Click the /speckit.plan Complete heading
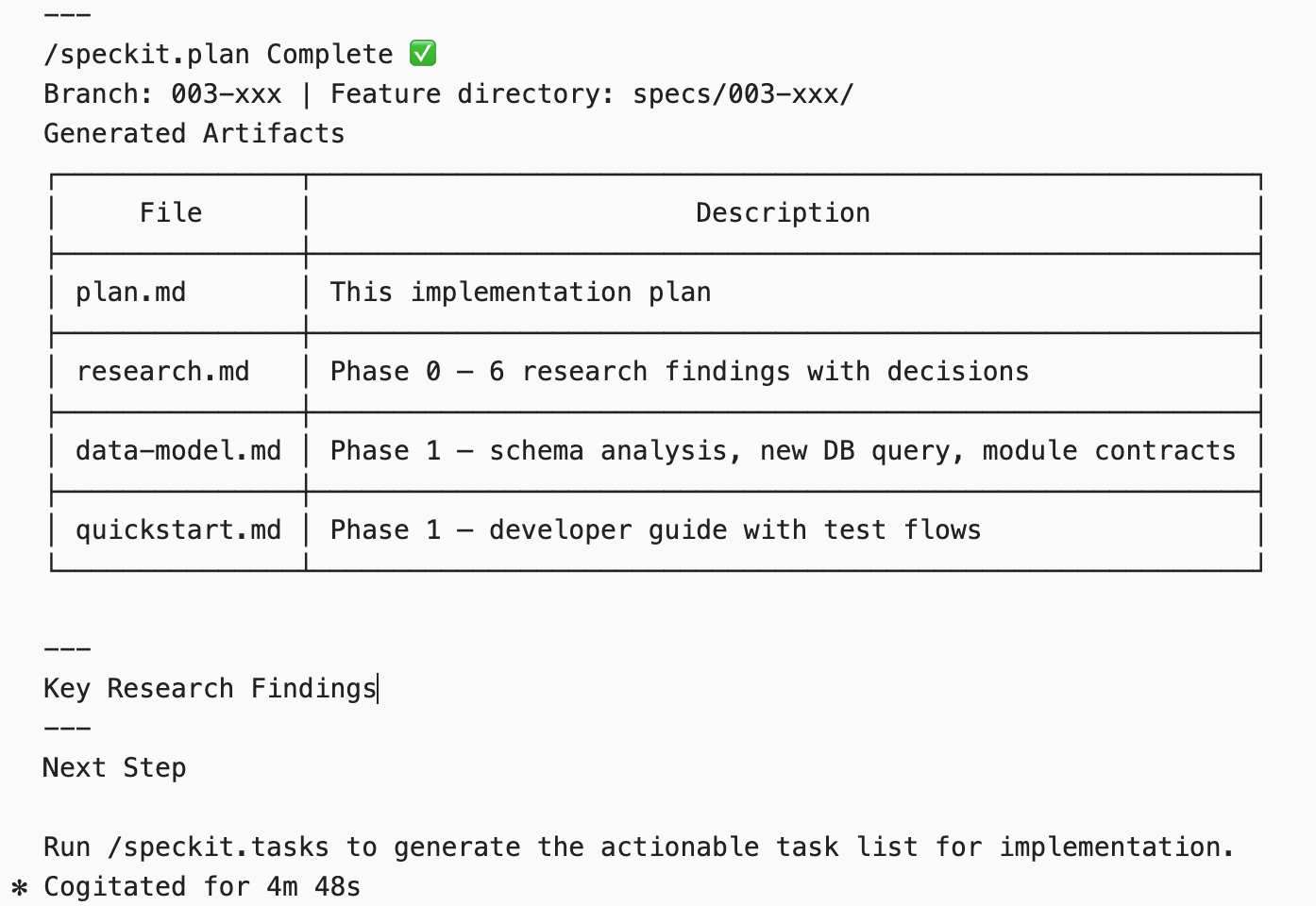1316x906 pixels. point(217,55)
